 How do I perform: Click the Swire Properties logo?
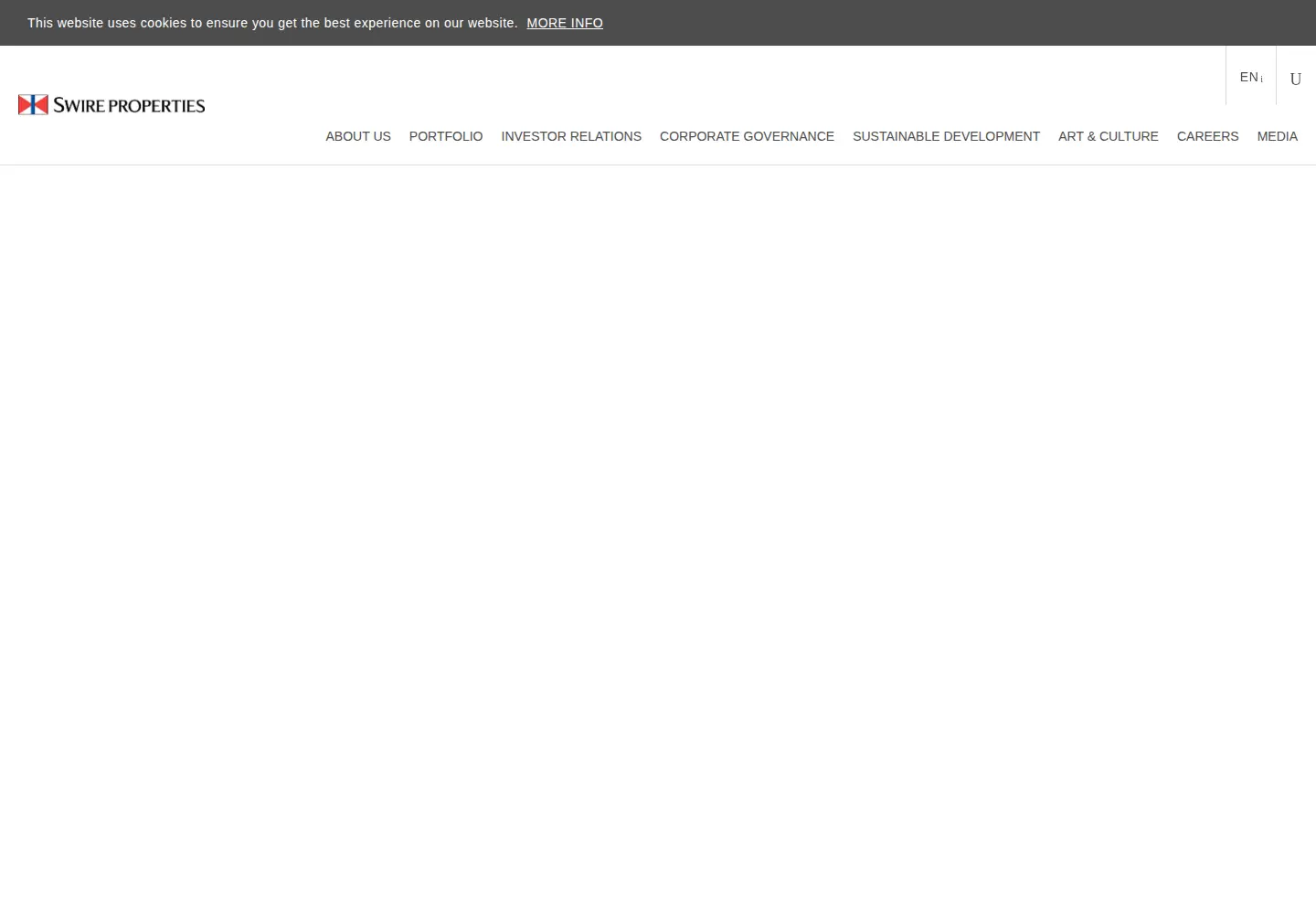click(111, 105)
